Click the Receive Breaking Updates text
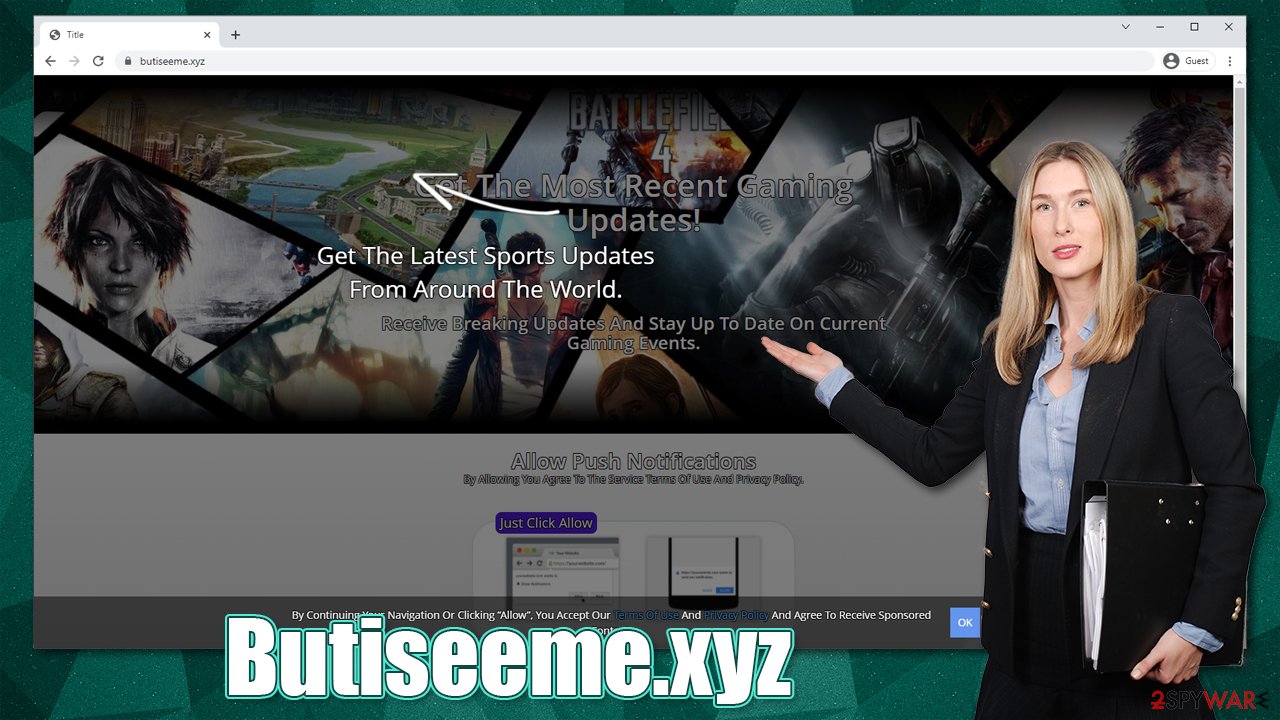The width and height of the screenshot is (1280, 720). (x=634, y=333)
